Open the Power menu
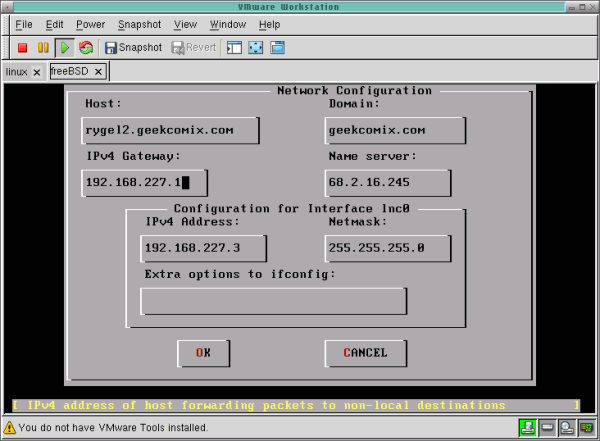Image resolution: width=600 pixels, height=441 pixels. tap(90, 24)
